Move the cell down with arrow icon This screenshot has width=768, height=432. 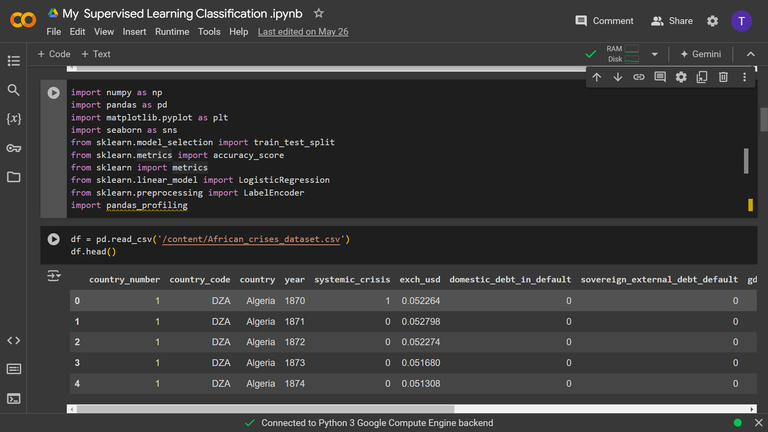[x=617, y=77]
